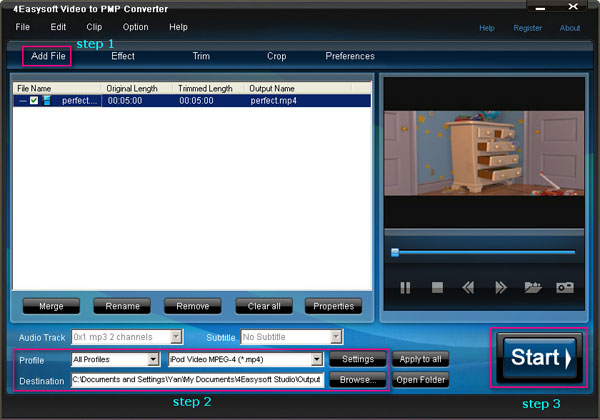Image resolution: width=600 pixels, height=420 pixels.
Task: Open the File menu
Action: [x=23, y=27]
